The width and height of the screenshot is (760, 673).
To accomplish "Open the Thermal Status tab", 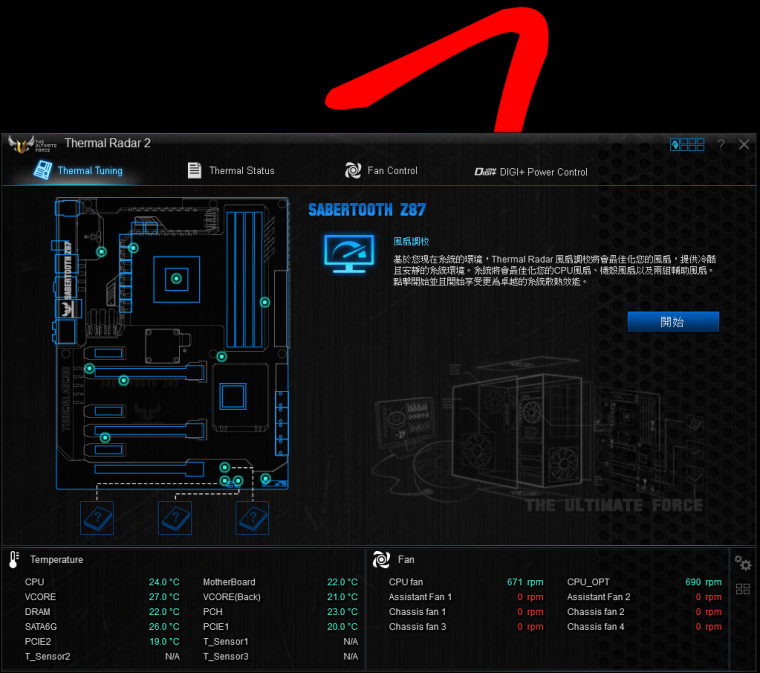I will [231, 171].
